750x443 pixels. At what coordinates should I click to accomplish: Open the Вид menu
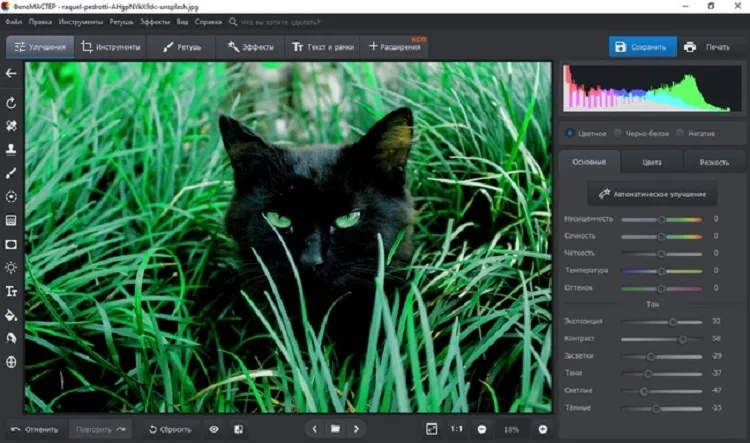[x=182, y=22]
